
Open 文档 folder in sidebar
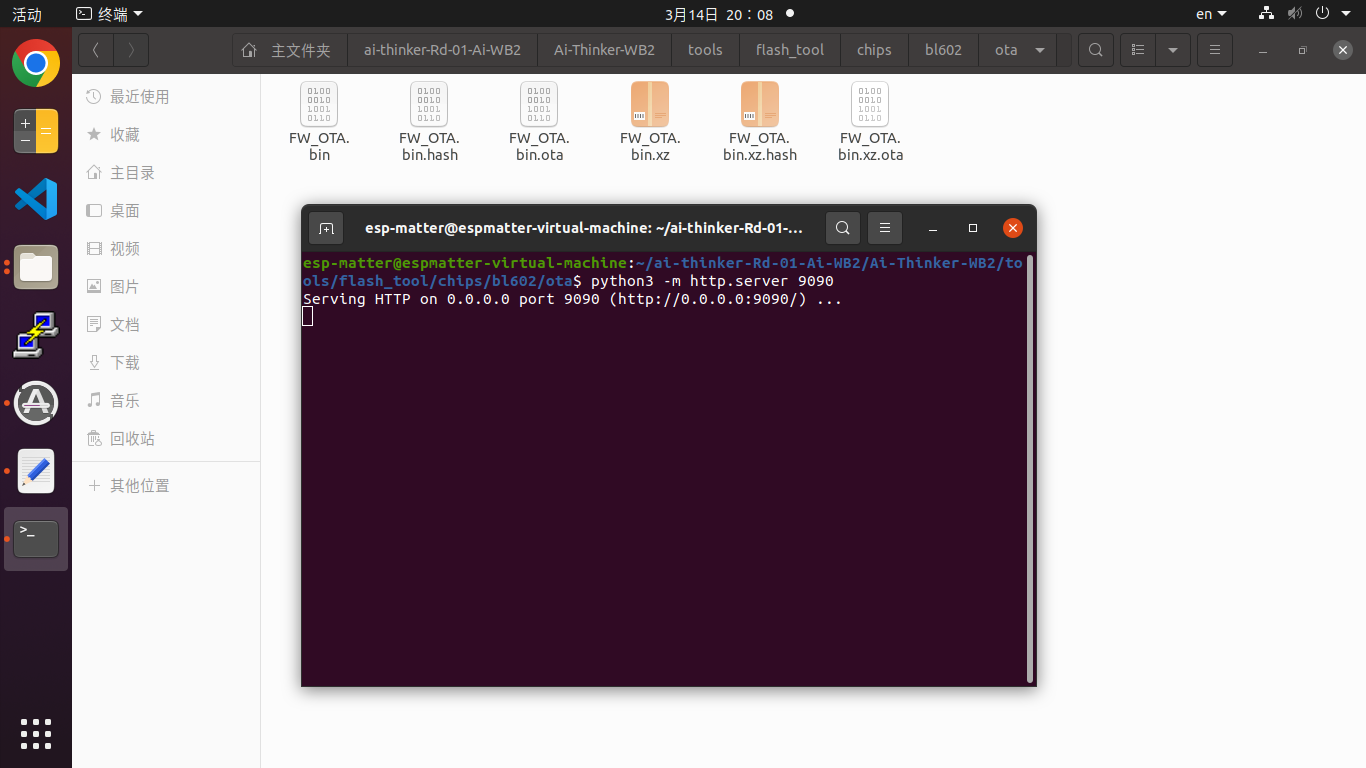point(166,325)
